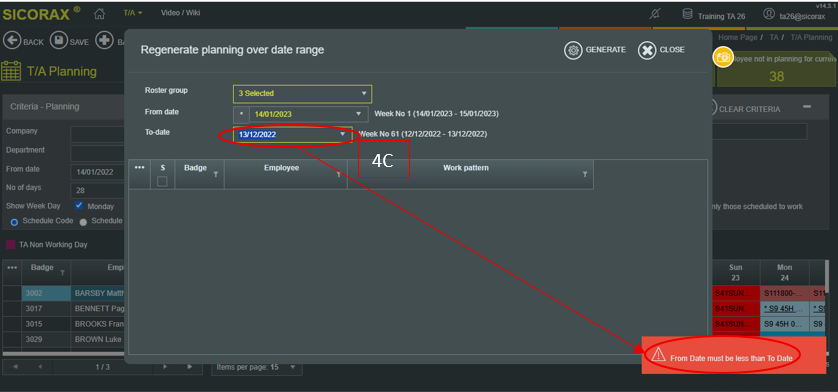Viewport: 838px width, 392px height.
Task: Dismiss the From Date must be less error toast
Action: coord(733,355)
